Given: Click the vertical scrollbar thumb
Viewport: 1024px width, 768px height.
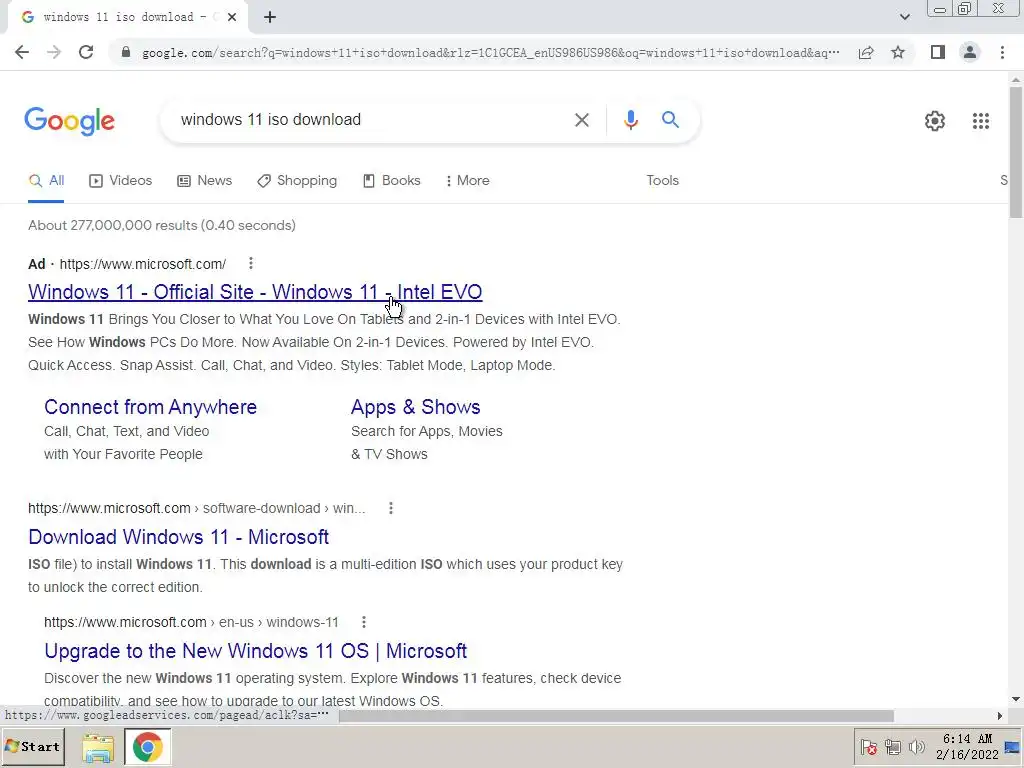Looking at the screenshot, I should [1016, 152].
